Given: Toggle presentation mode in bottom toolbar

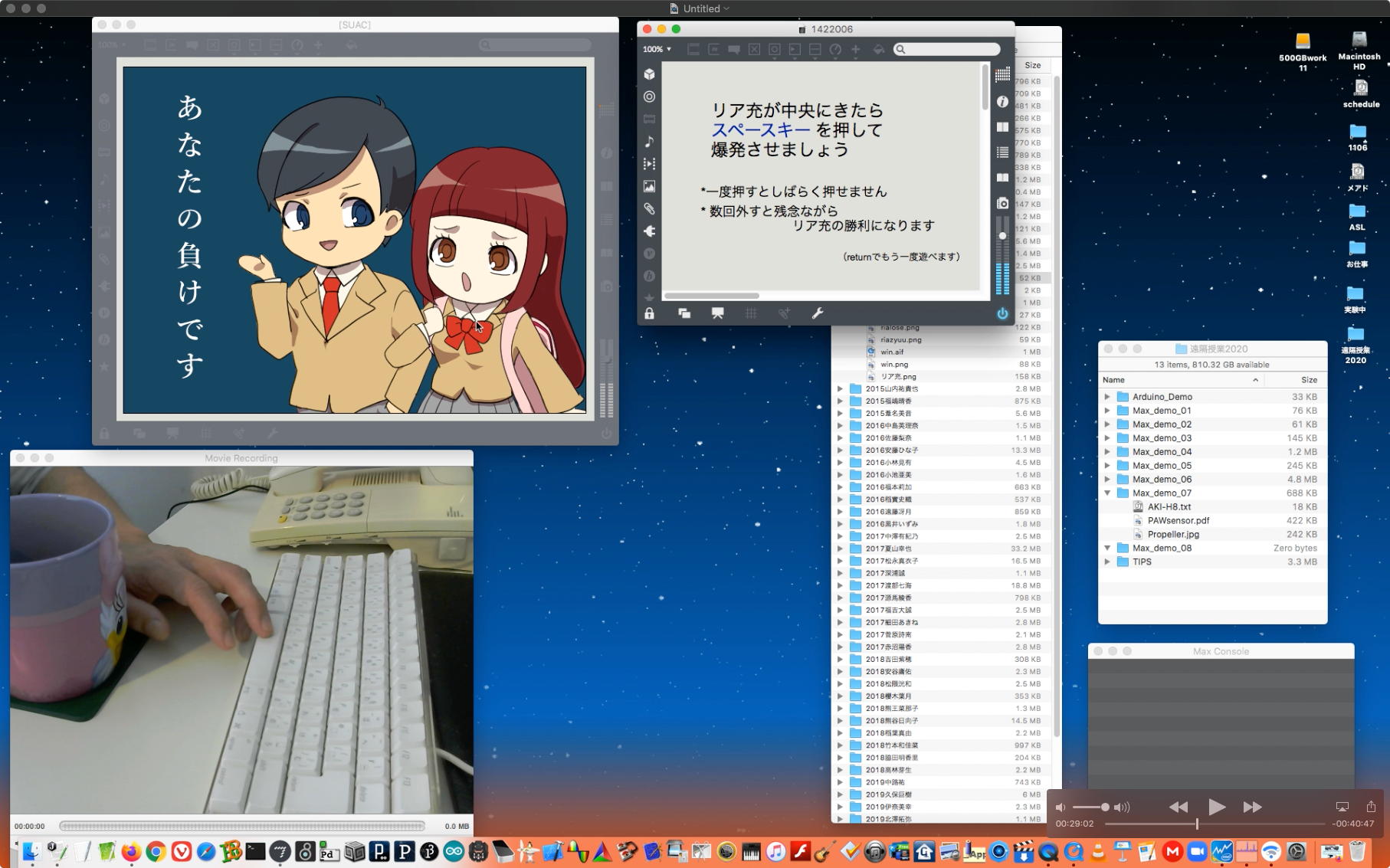Looking at the screenshot, I should pos(717,313).
